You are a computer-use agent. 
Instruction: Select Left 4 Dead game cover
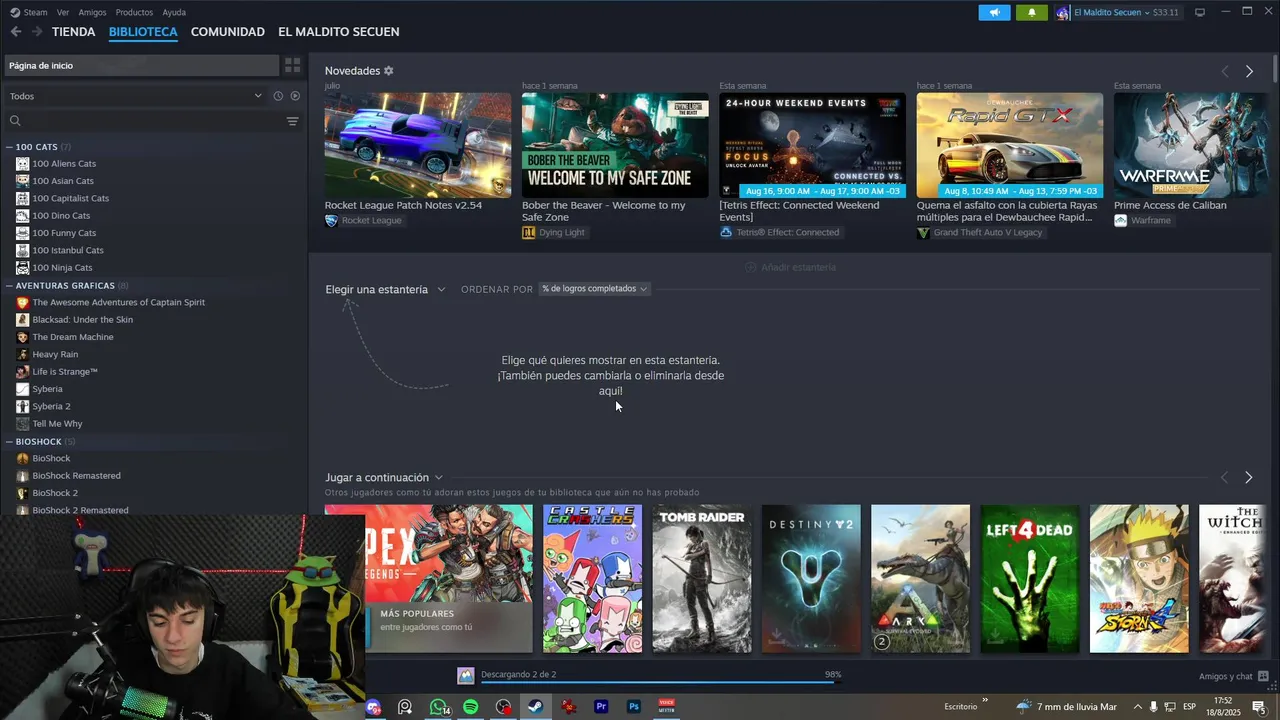[1029, 579]
